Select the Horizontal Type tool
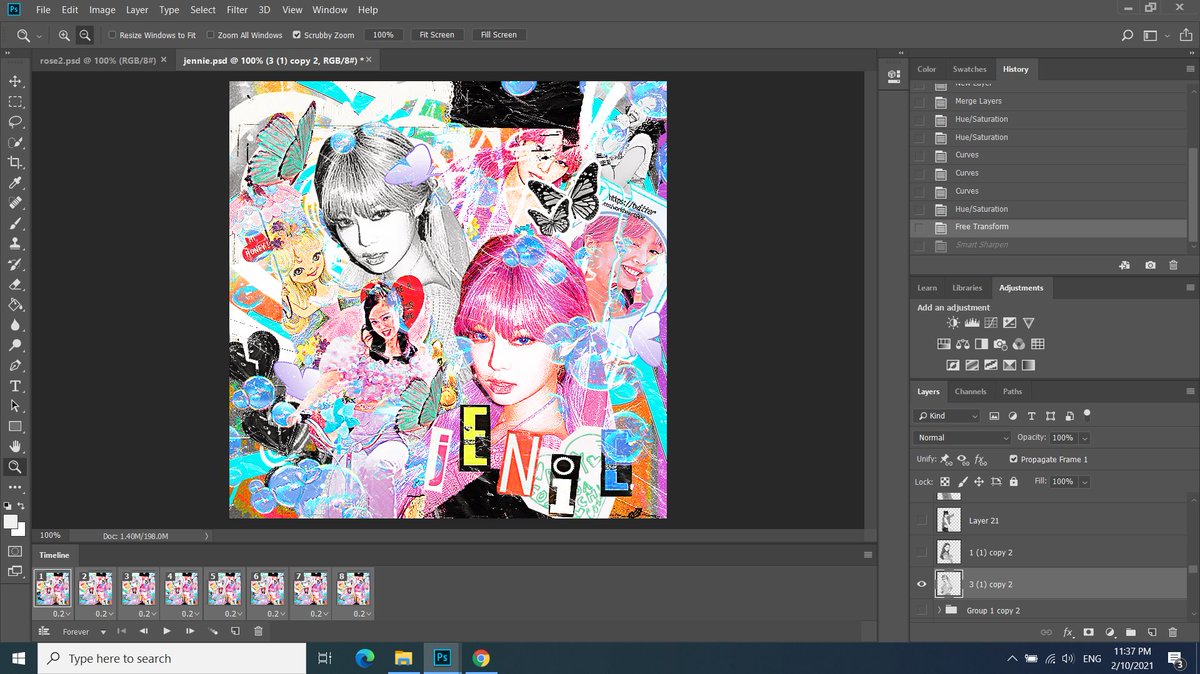Screen dimensions: 1200x674 click(x=16, y=385)
